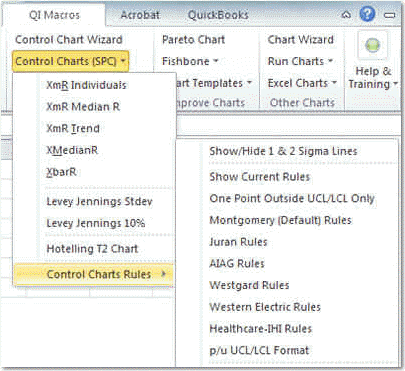Click the Other Charts group label
405x371 pixels.
click(x=302, y=103)
